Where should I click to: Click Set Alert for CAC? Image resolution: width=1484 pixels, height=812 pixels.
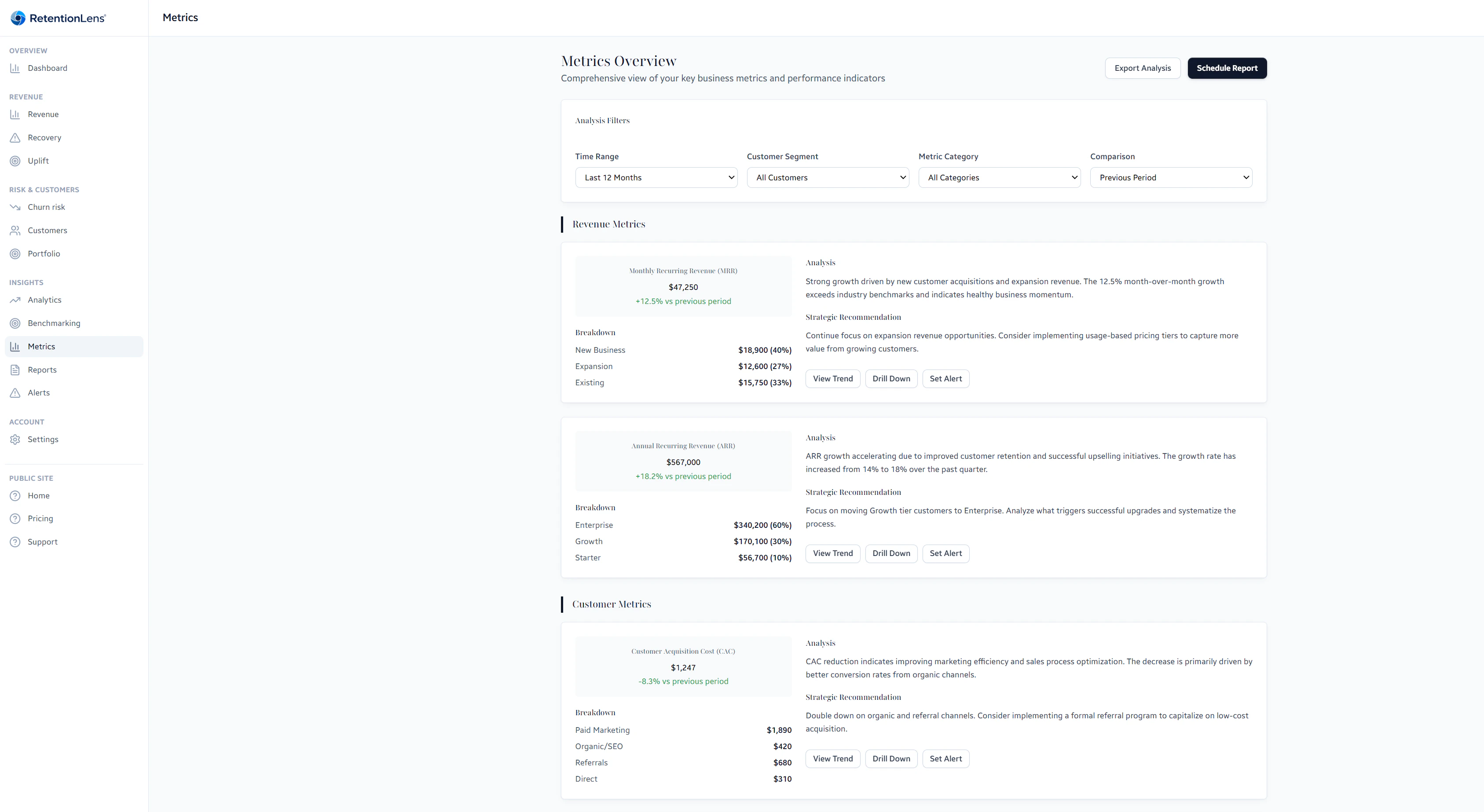click(945, 758)
